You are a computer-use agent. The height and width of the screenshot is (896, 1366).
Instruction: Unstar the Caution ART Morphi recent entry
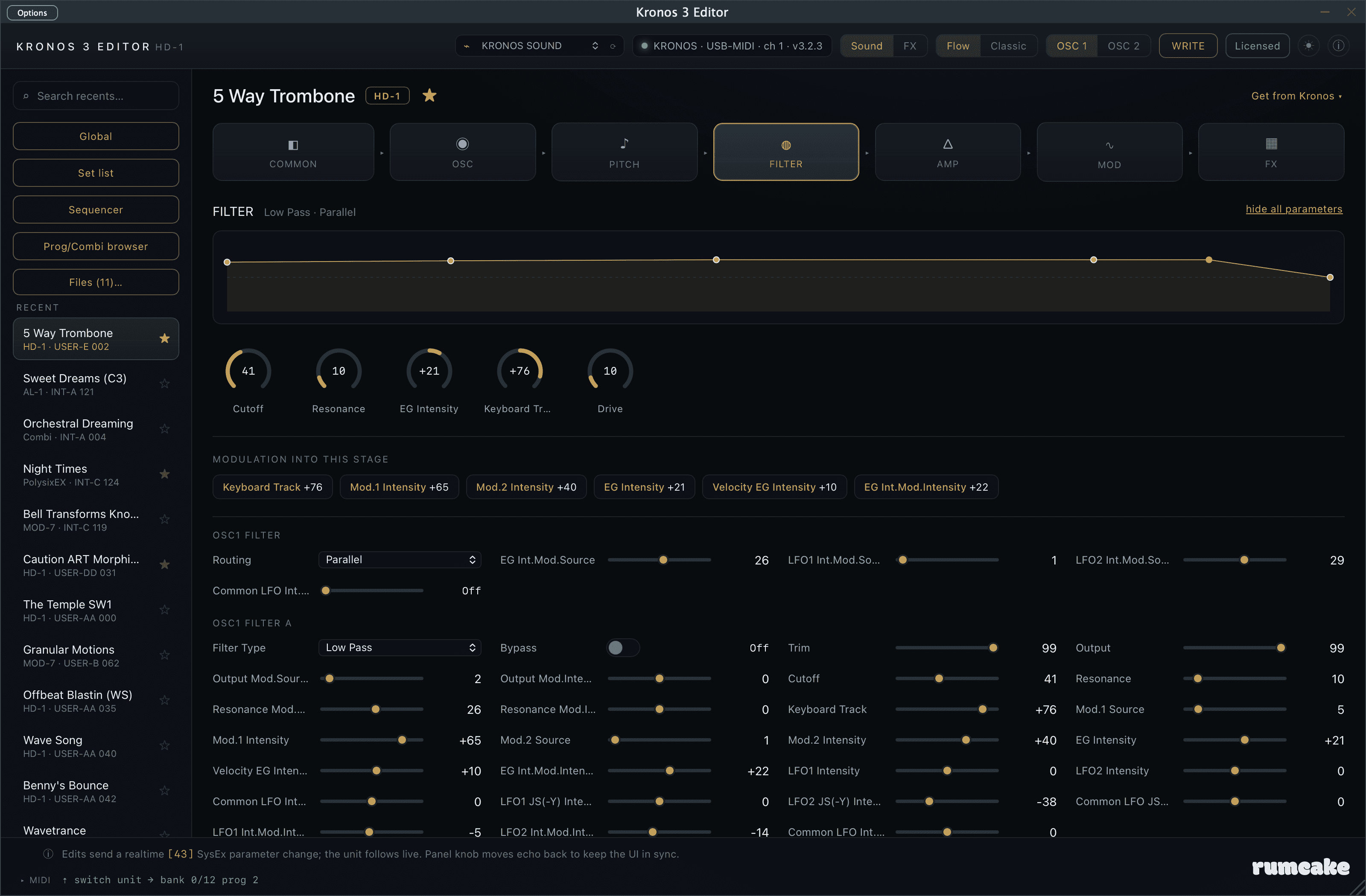[165, 564]
